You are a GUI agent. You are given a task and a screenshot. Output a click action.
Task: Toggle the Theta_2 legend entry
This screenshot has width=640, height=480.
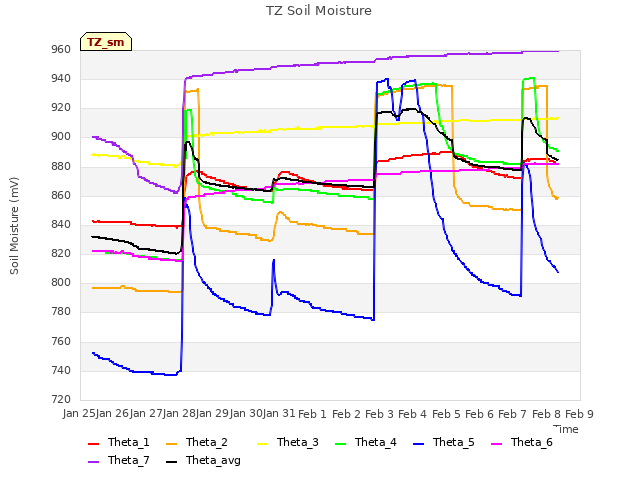click(197, 442)
